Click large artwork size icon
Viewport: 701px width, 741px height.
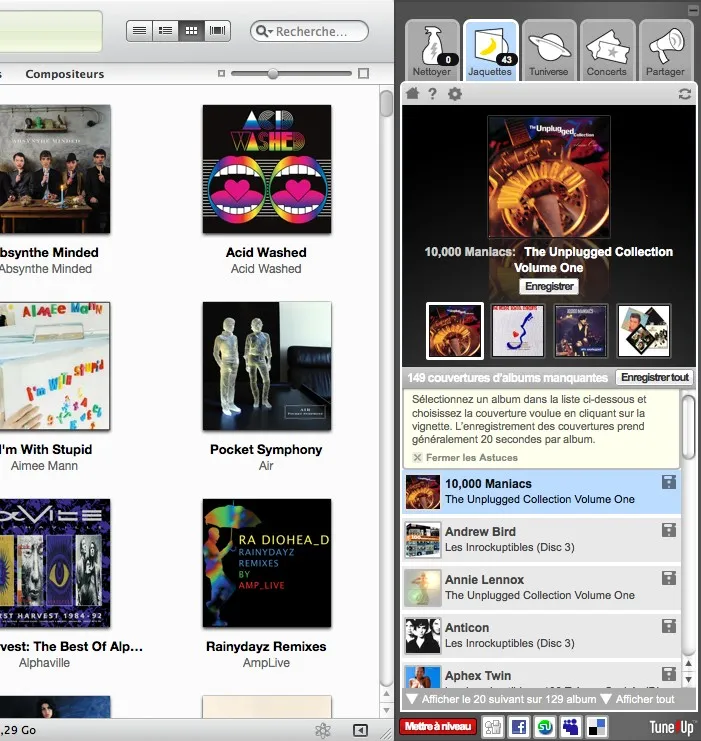(363, 74)
